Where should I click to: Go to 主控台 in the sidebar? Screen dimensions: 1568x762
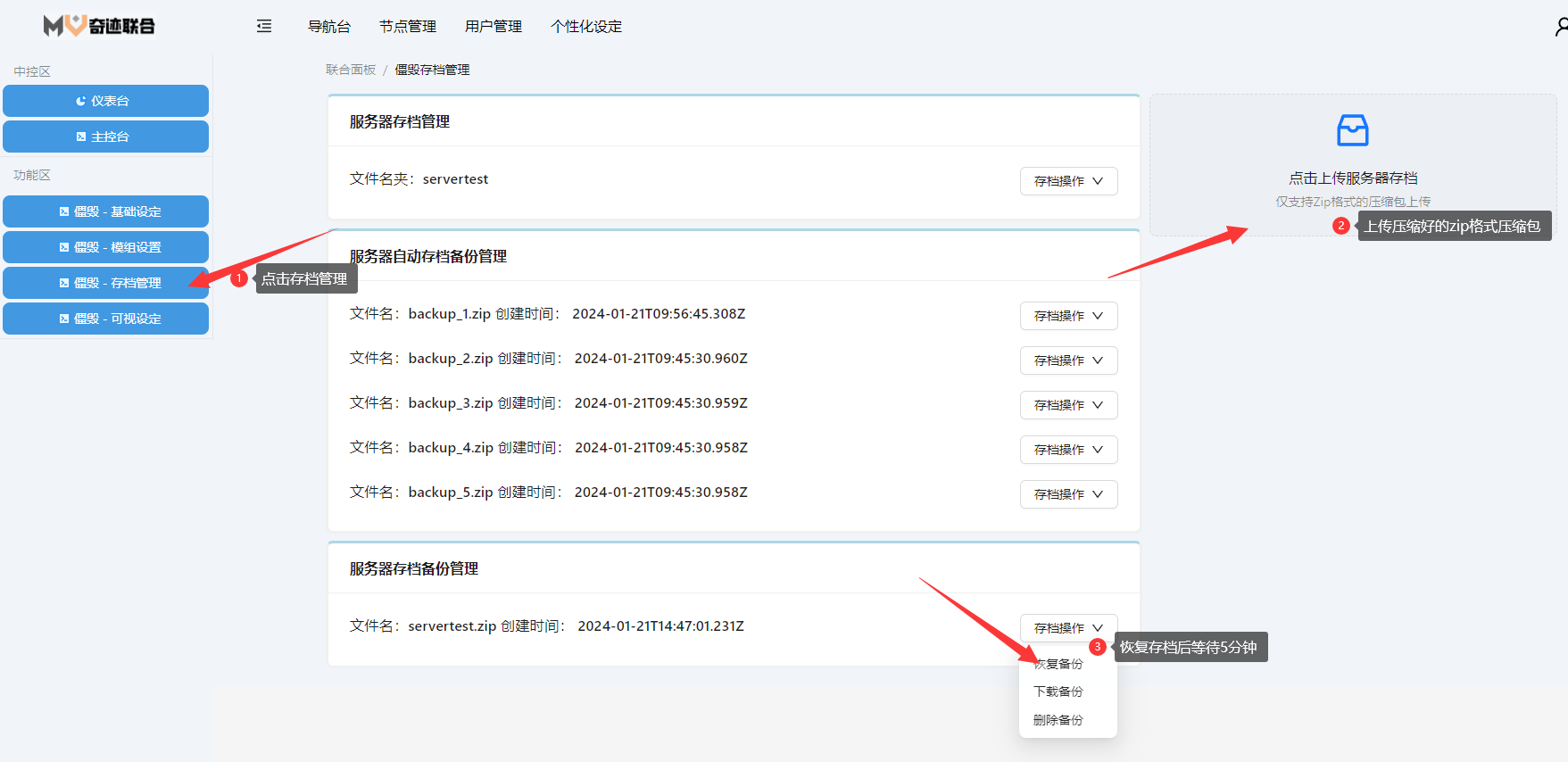tap(105, 137)
